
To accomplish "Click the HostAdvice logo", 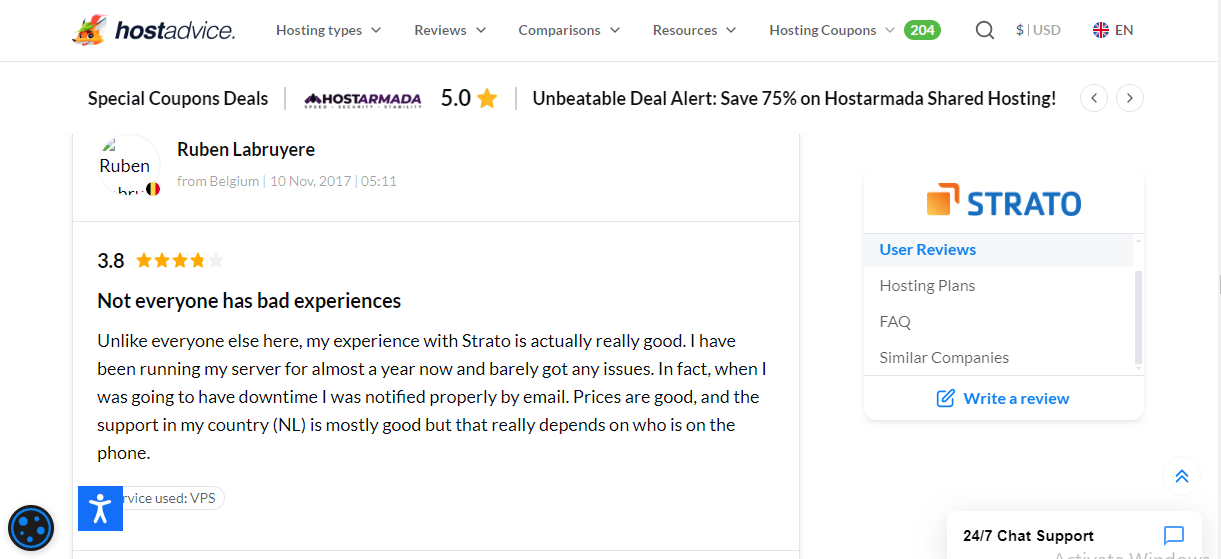I will 153,30.
